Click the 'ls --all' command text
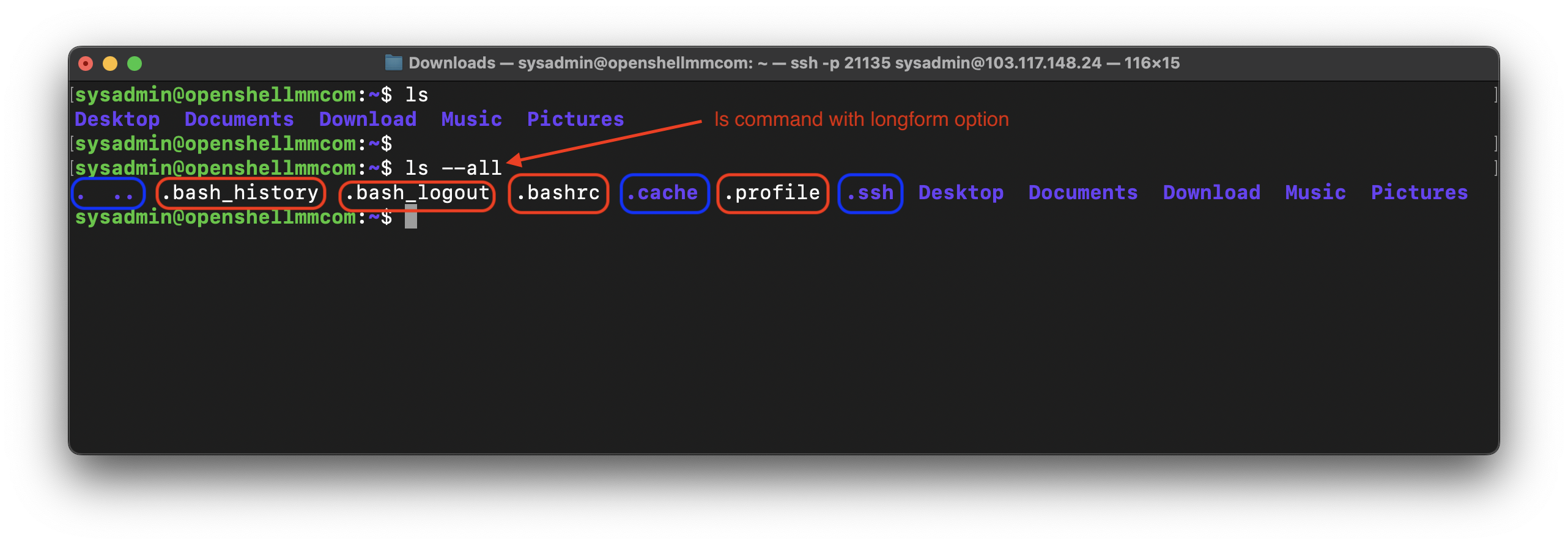Image resolution: width=1568 pixels, height=545 pixels. tap(453, 168)
